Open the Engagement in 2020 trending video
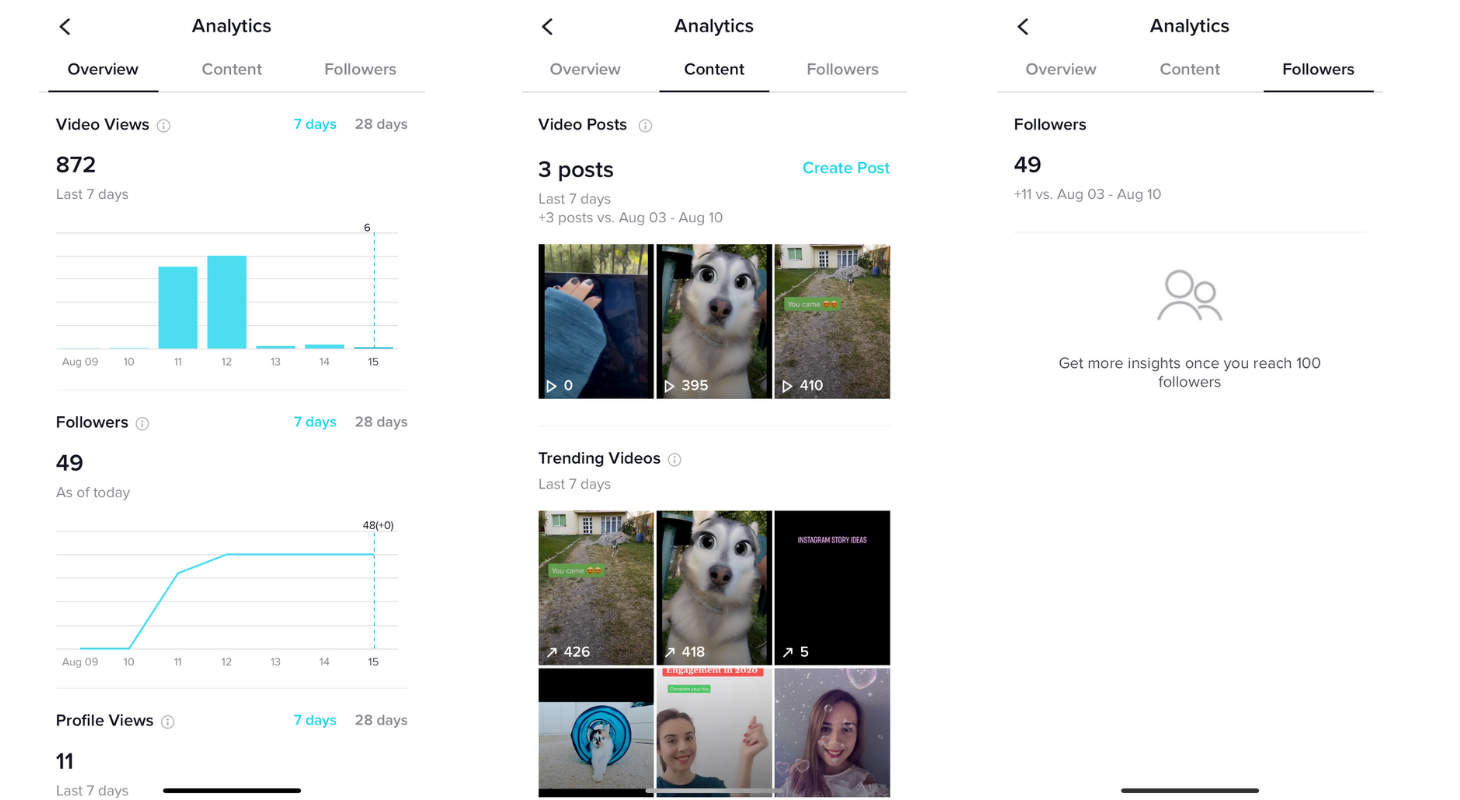 [714, 732]
